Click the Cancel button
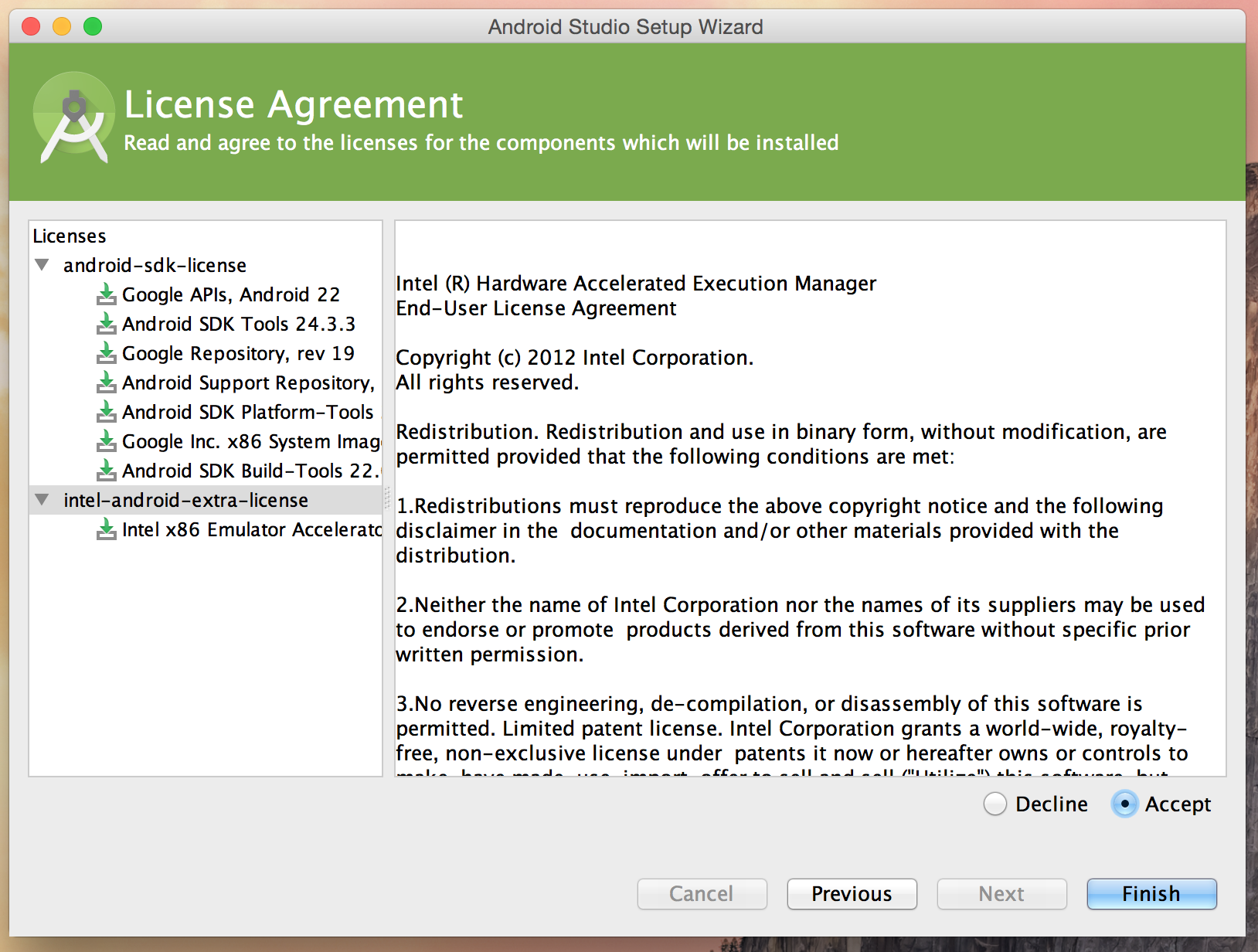This screenshot has width=1258, height=952. pos(702,894)
